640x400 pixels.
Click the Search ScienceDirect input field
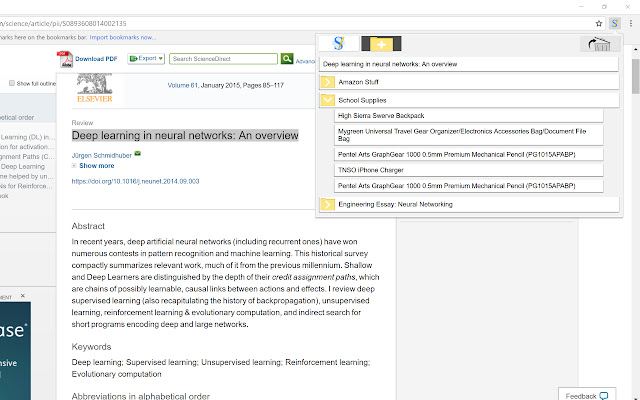223,59
